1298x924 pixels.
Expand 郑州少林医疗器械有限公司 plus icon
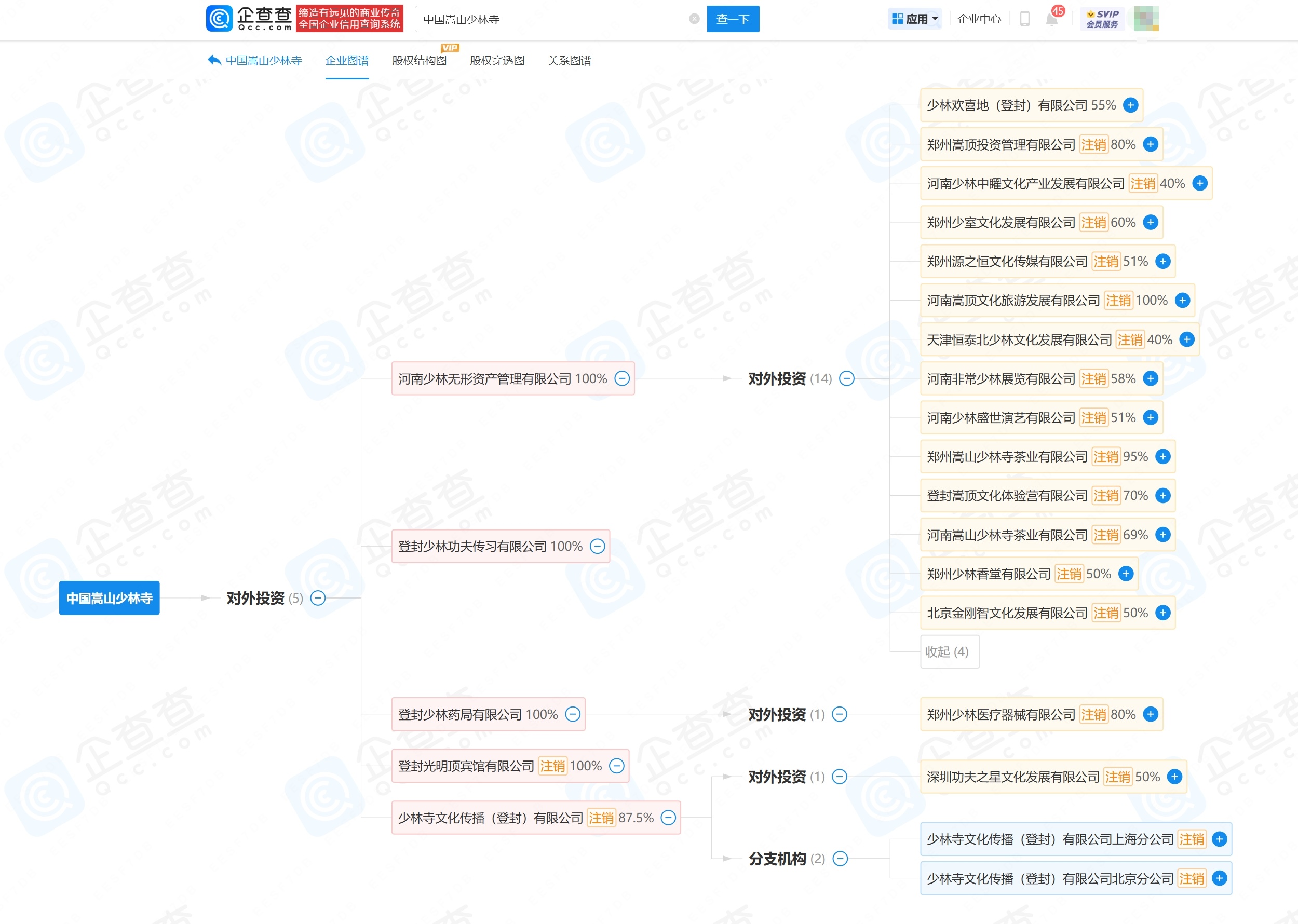[x=1150, y=714]
